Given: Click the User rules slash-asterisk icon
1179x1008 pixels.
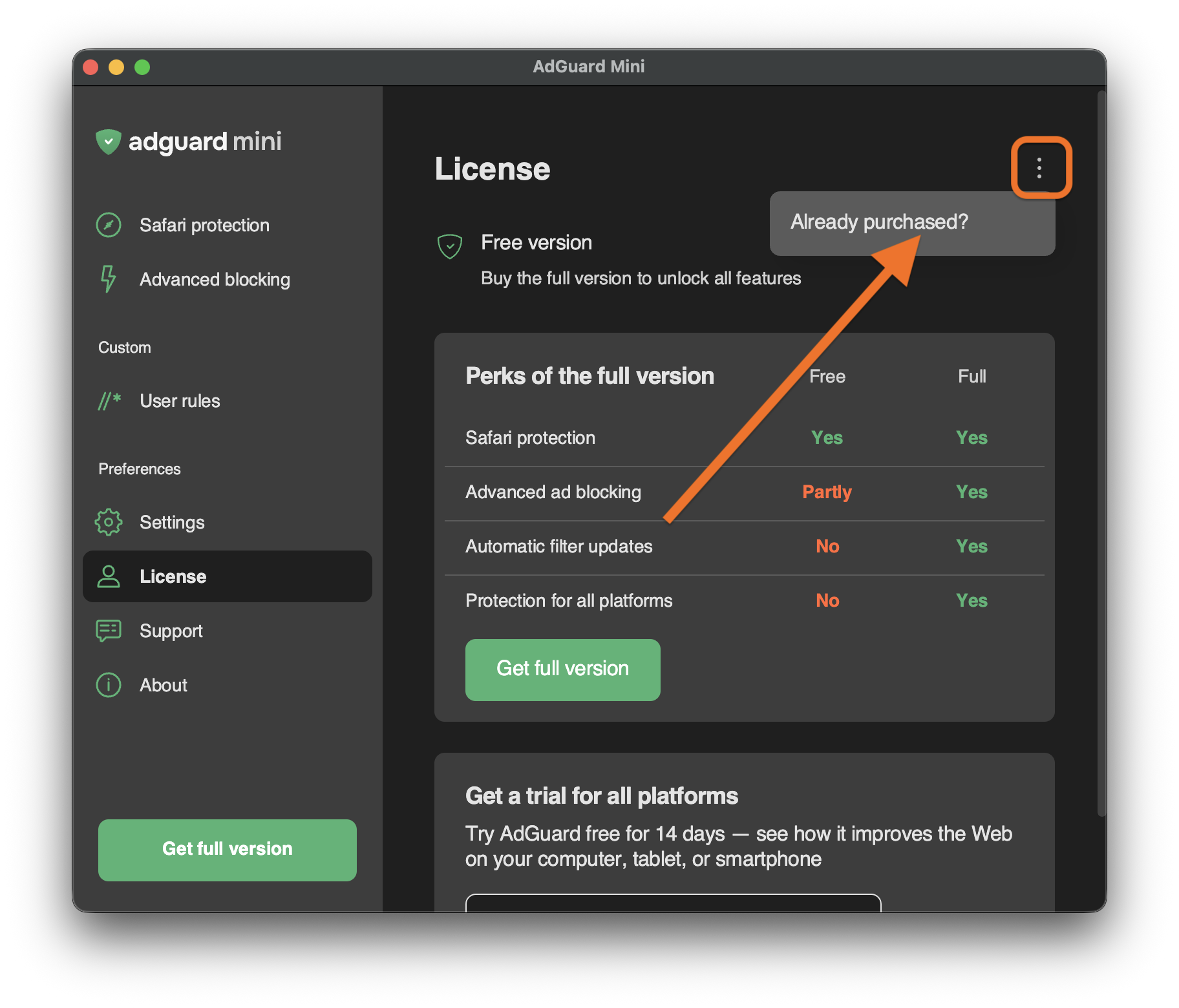Looking at the screenshot, I should click(109, 401).
